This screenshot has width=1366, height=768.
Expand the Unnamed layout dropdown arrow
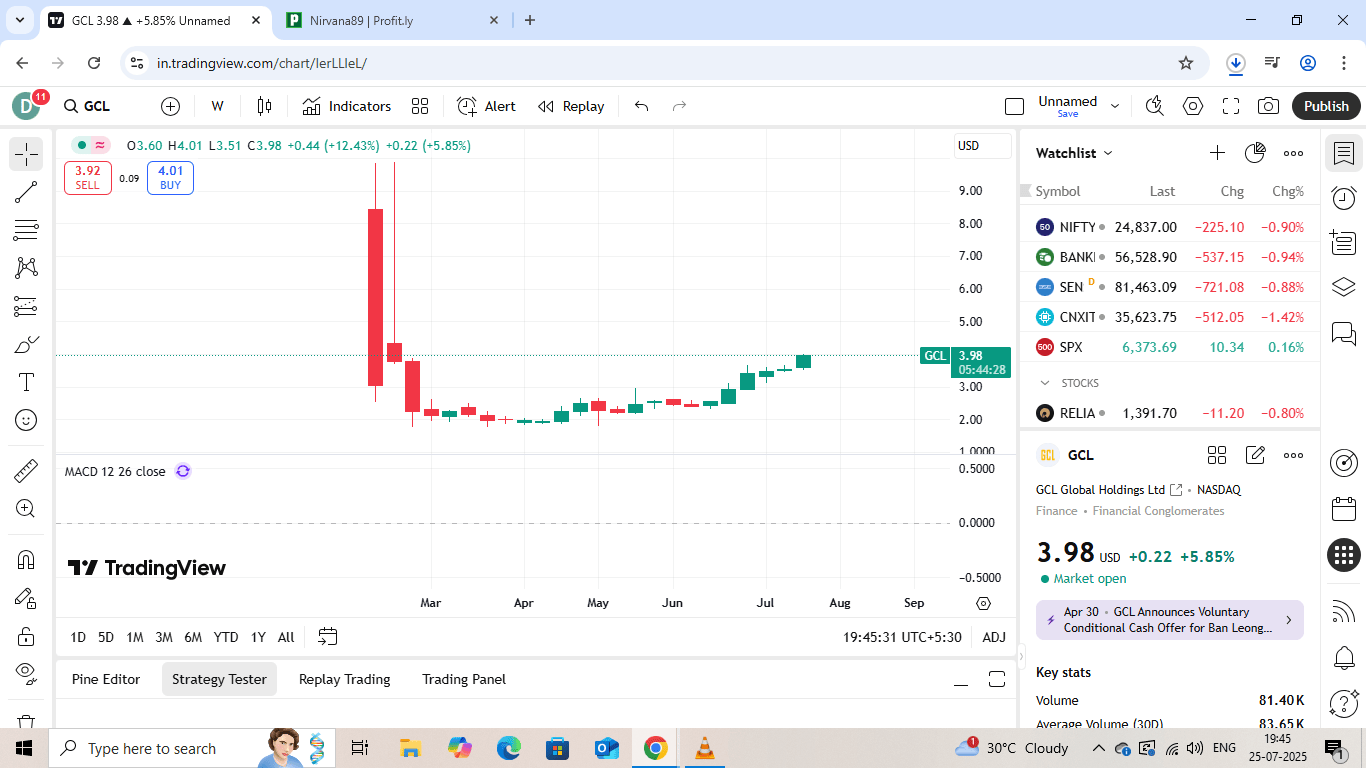1115,106
